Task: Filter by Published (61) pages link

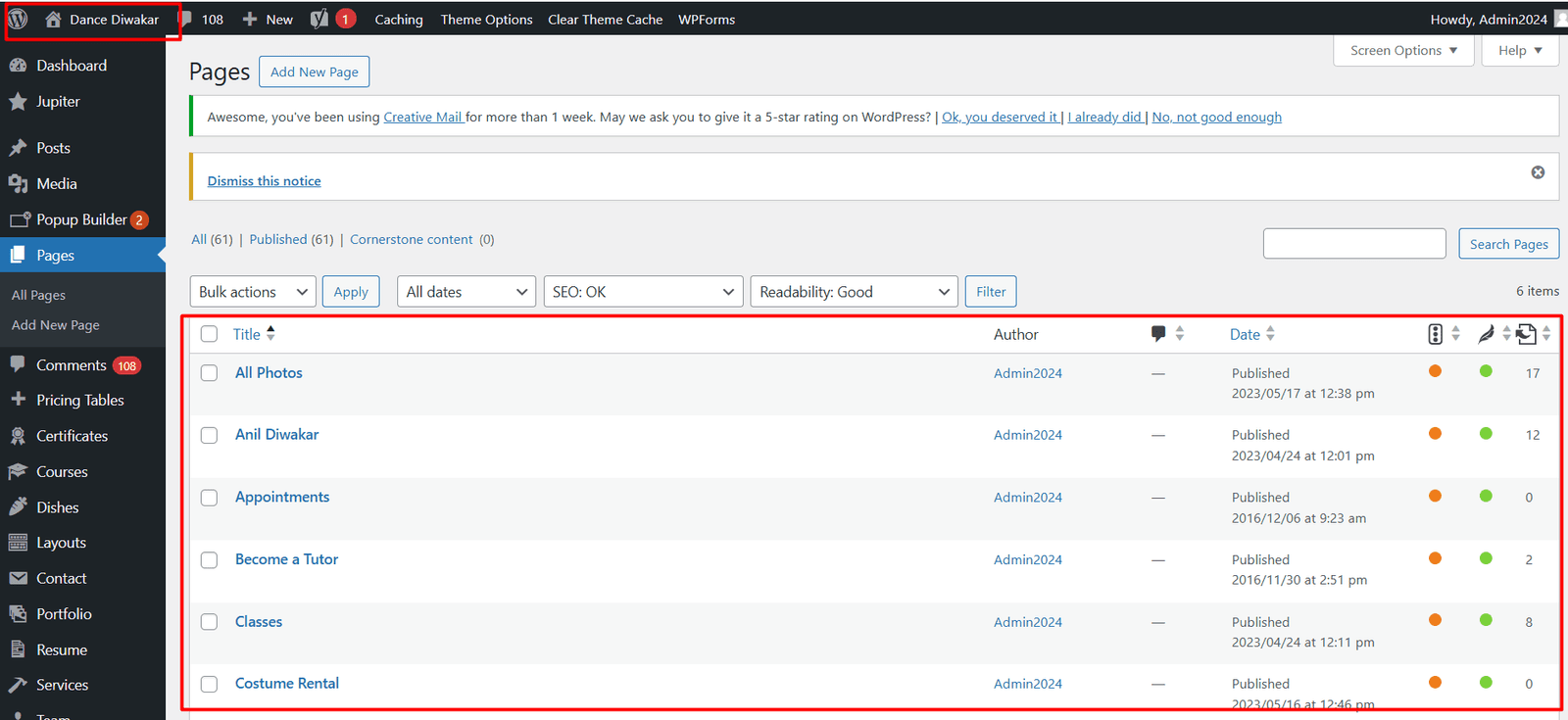Action: (291, 239)
